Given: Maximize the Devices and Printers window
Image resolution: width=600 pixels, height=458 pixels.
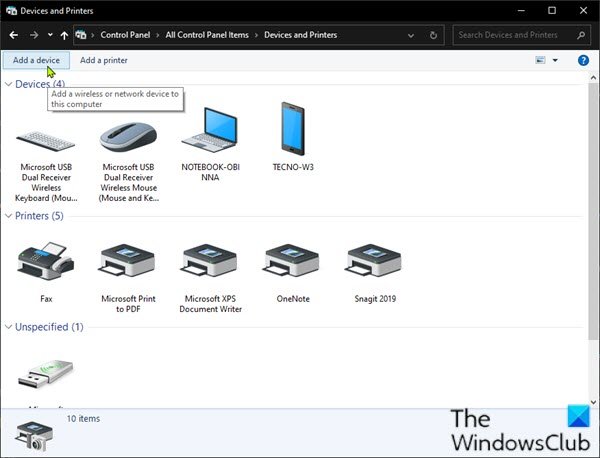Looking at the screenshot, I should 552,11.
